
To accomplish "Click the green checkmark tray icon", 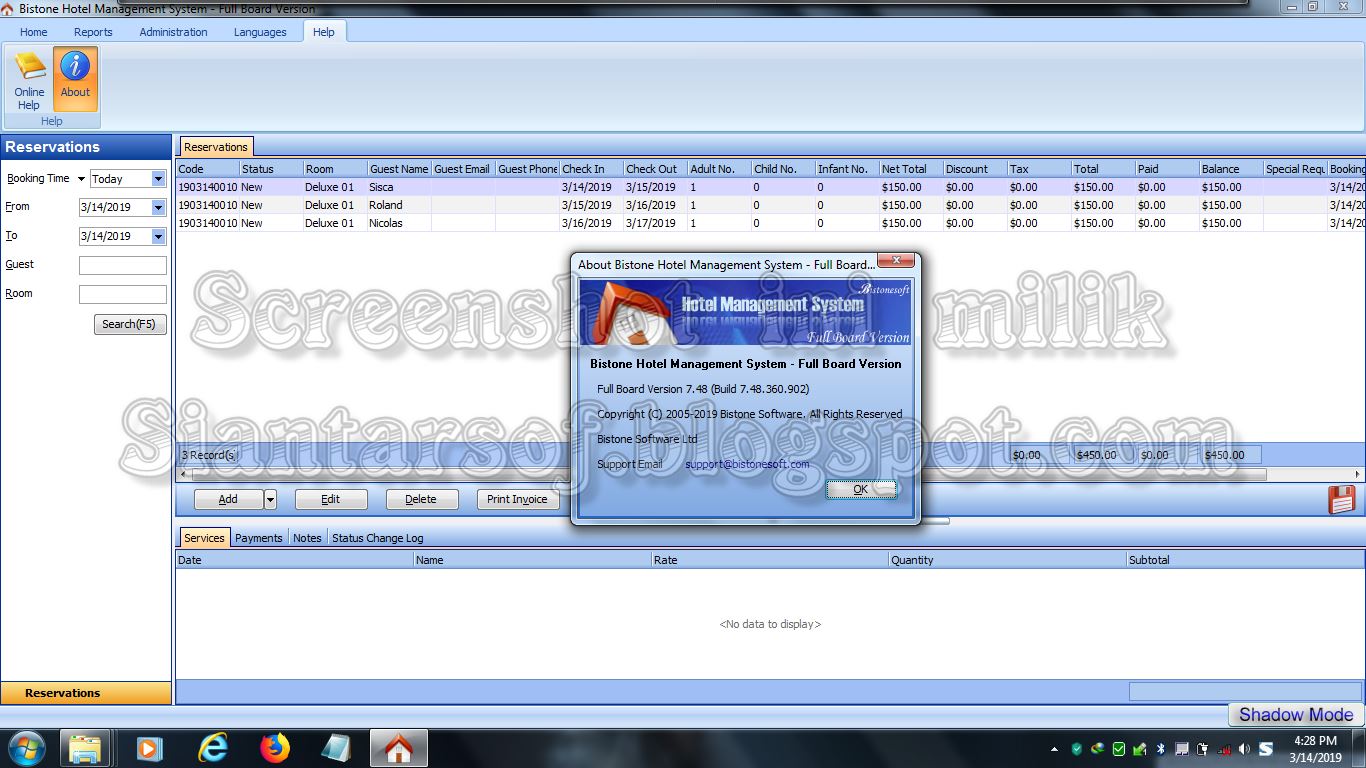I will 1118,749.
